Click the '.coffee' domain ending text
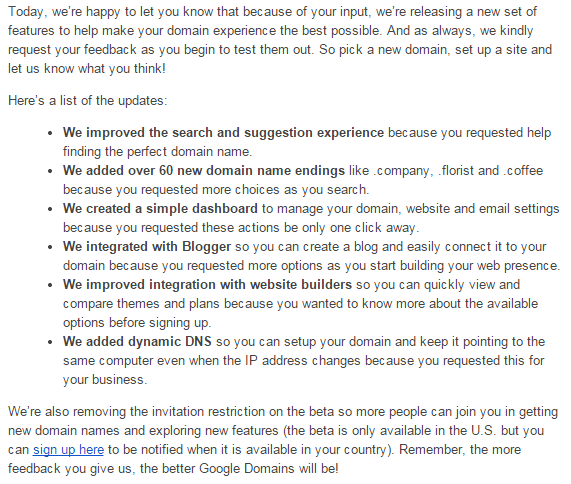The width and height of the screenshot is (571, 484). point(523,171)
